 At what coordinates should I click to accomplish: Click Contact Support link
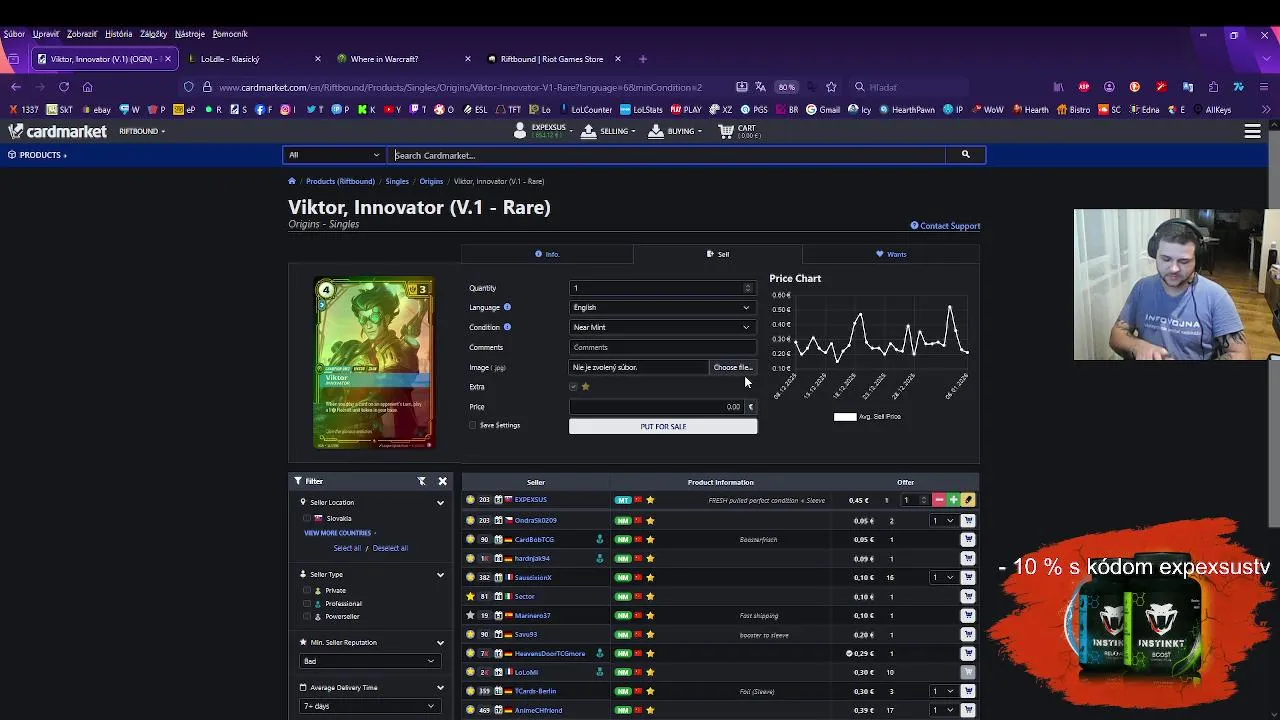pos(945,226)
